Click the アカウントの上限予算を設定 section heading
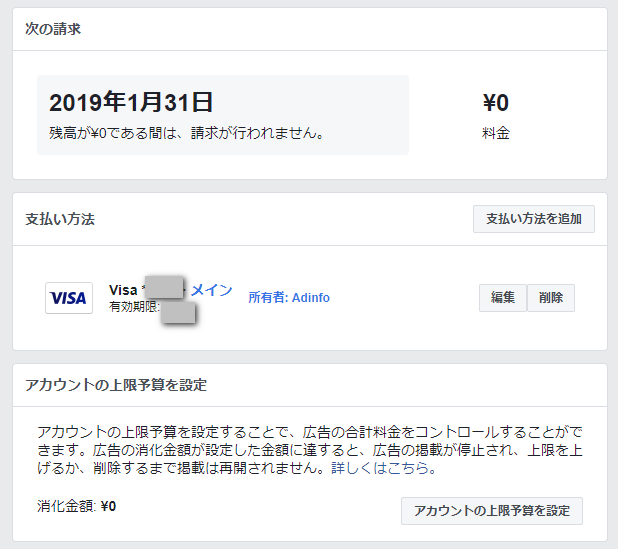Viewport: 618px width, 549px height. [x=116, y=385]
